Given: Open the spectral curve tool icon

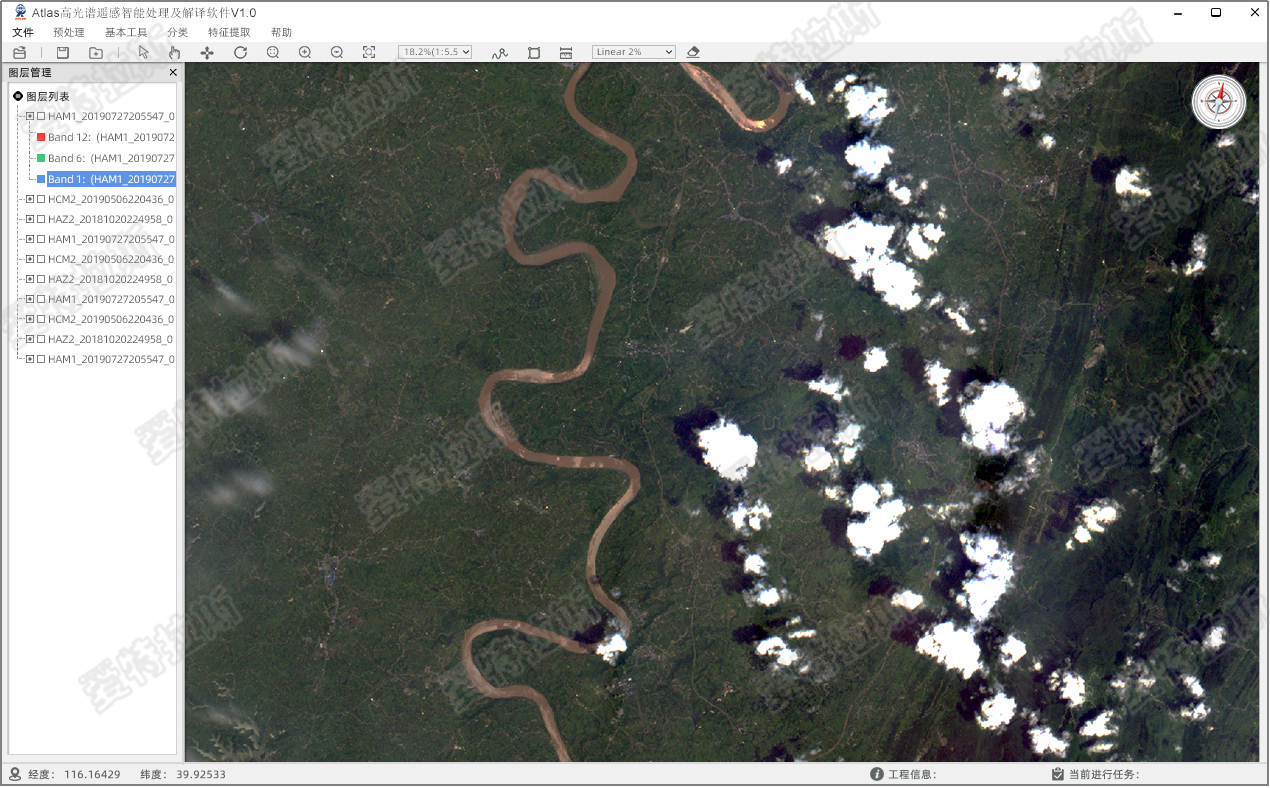Looking at the screenshot, I should point(500,52).
